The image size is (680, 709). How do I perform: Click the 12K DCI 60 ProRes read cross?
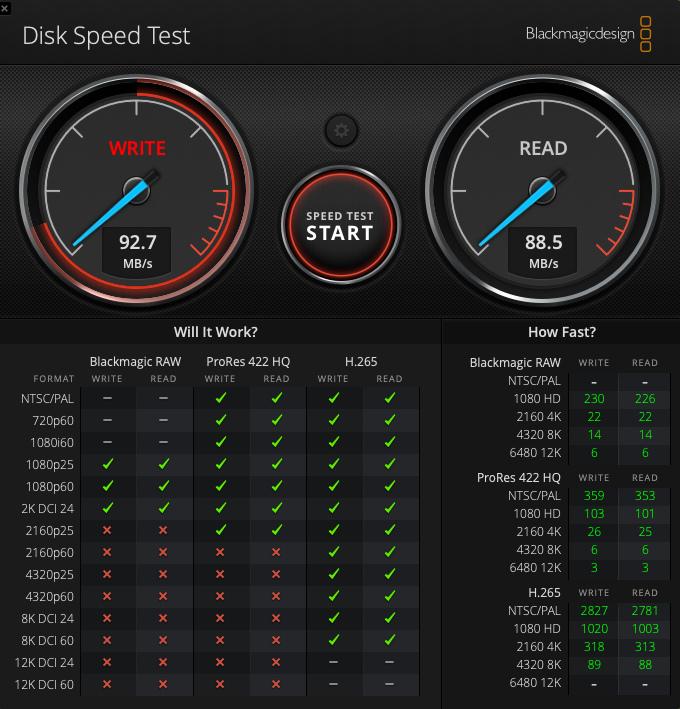[277, 684]
